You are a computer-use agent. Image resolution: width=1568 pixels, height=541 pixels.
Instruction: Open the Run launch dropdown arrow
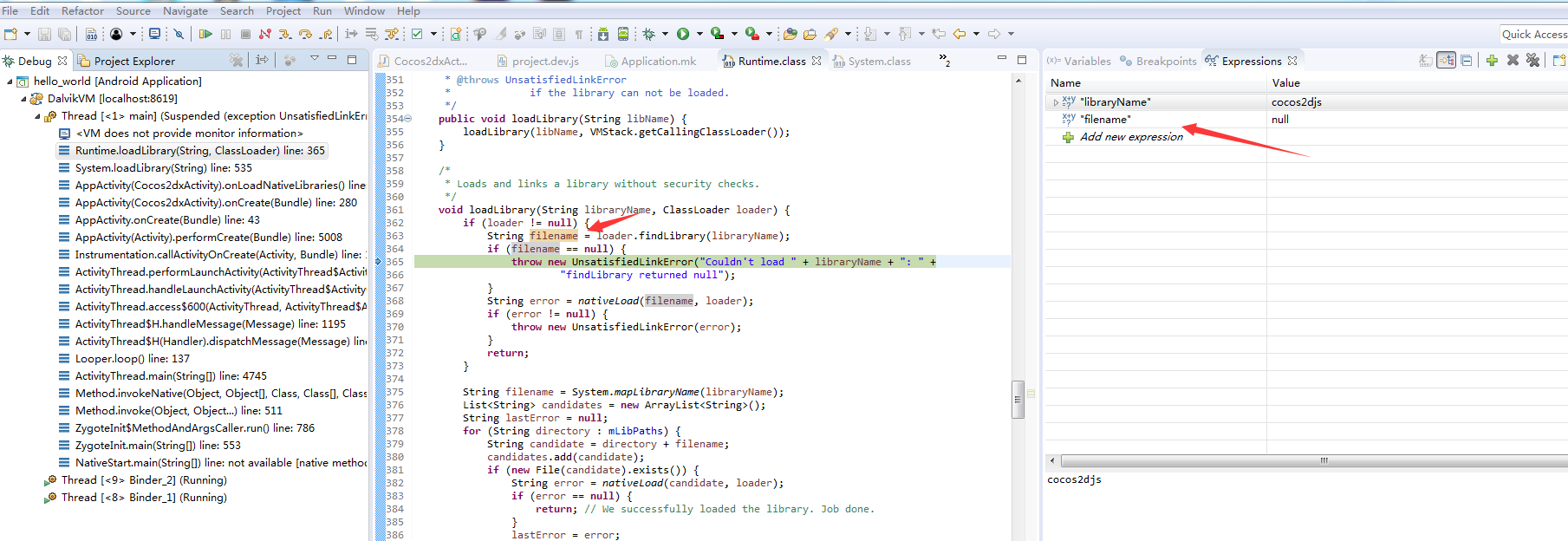point(699,34)
